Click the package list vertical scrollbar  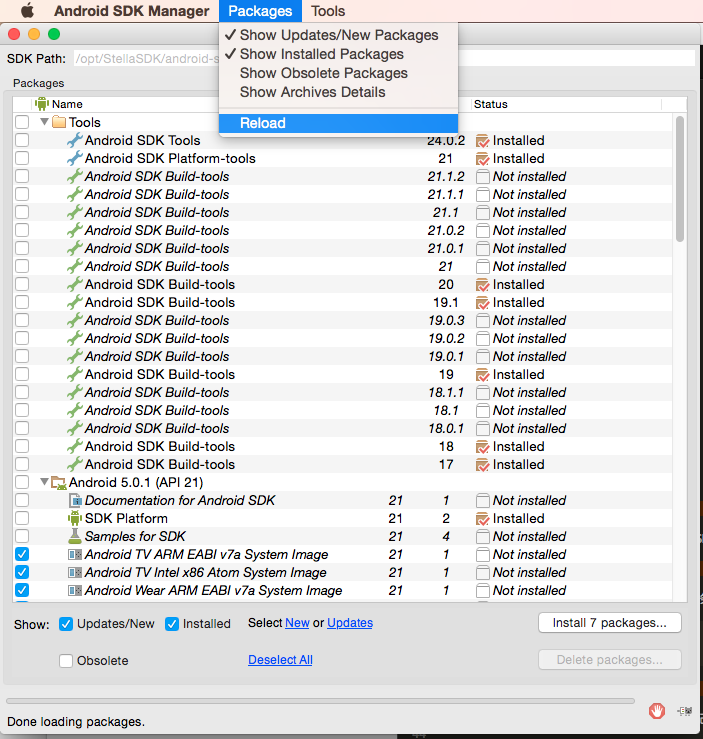(679, 178)
